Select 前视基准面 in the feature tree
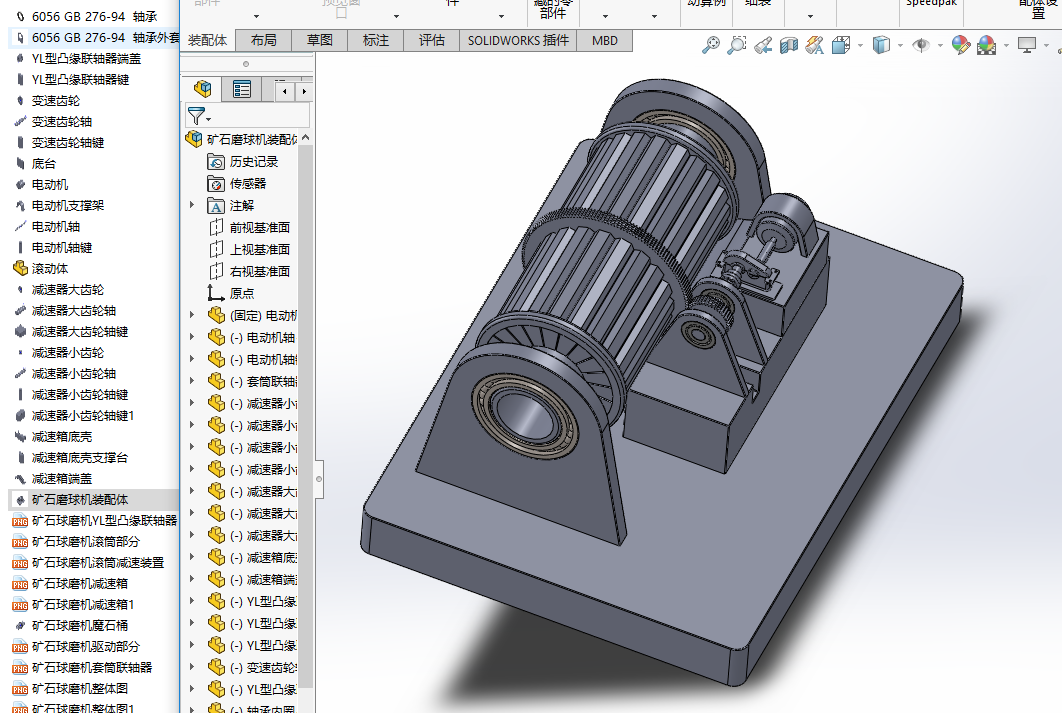The image size is (1062, 713). (x=259, y=227)
